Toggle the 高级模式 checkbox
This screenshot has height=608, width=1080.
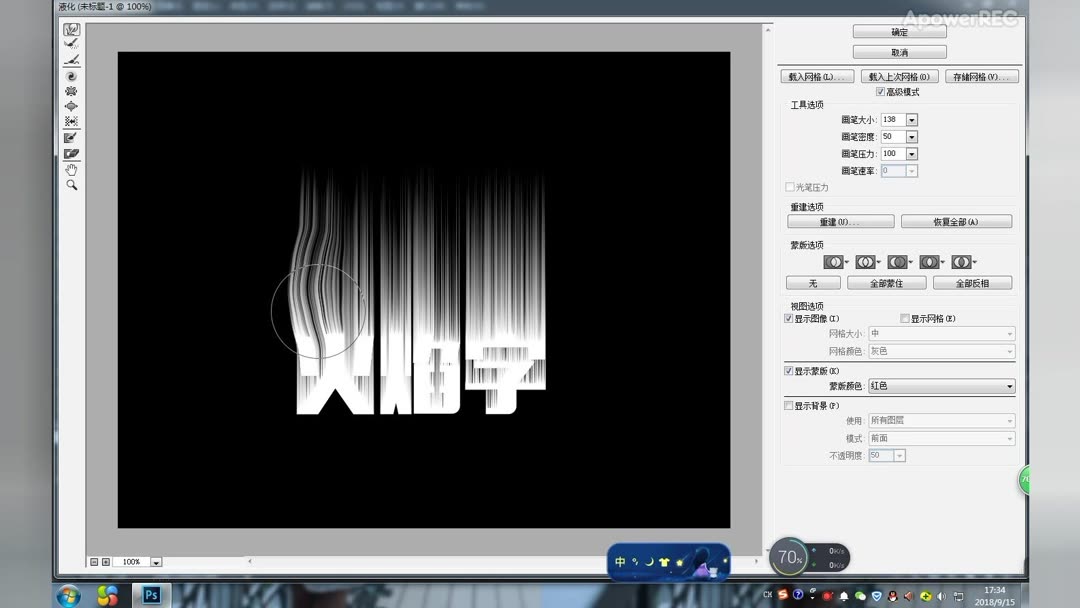tap(878, 90)
